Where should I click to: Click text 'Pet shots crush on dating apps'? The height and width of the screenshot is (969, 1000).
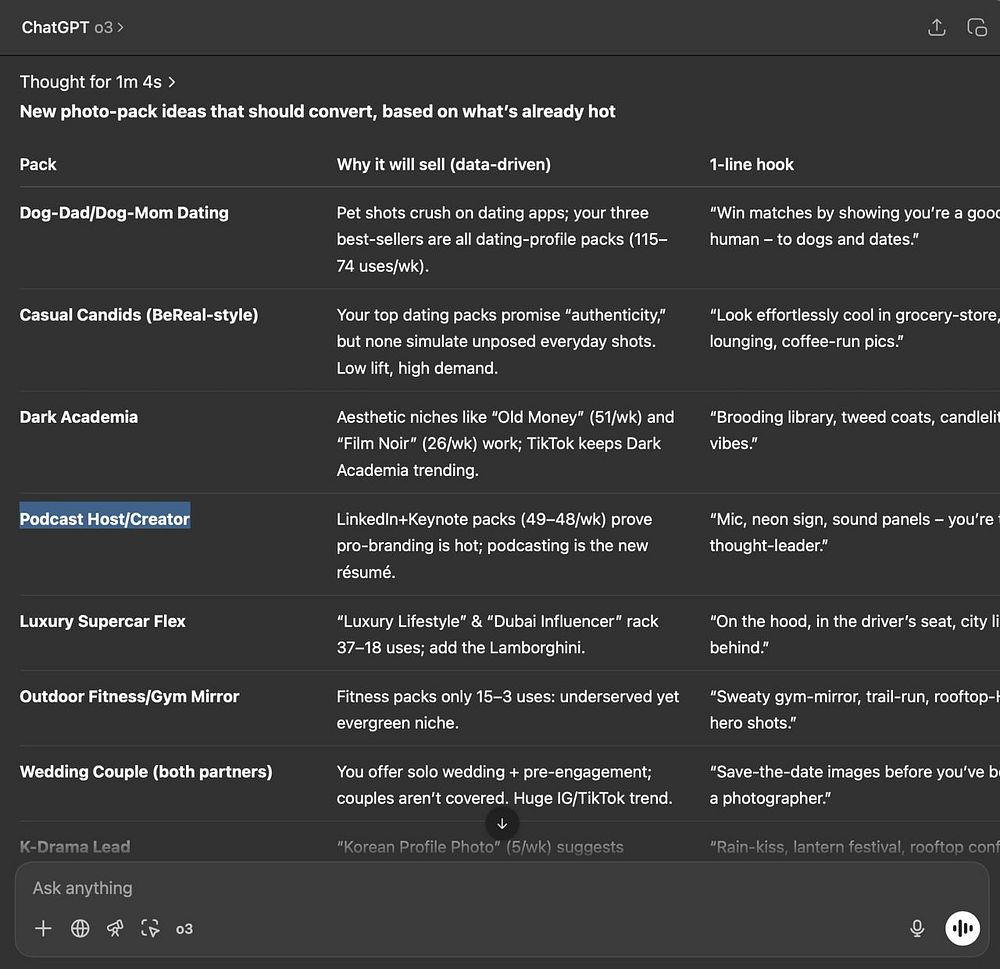(x=452, y=213)
